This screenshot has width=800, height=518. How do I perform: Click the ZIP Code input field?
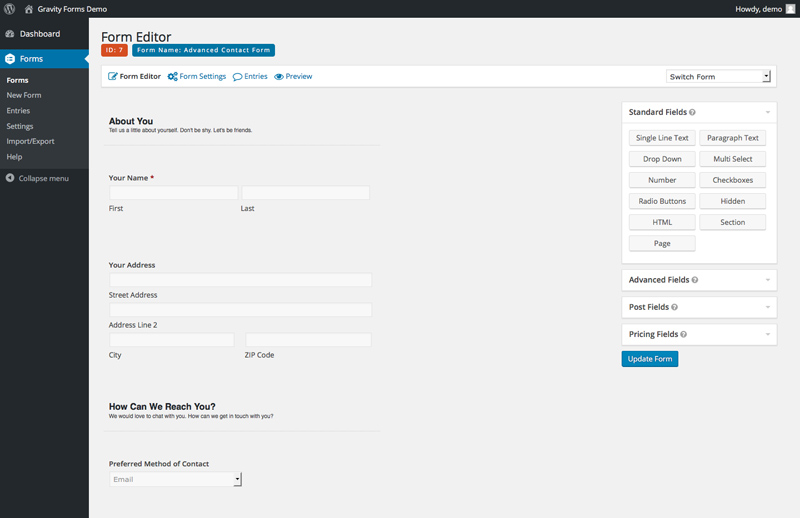[x=308, y=340]
